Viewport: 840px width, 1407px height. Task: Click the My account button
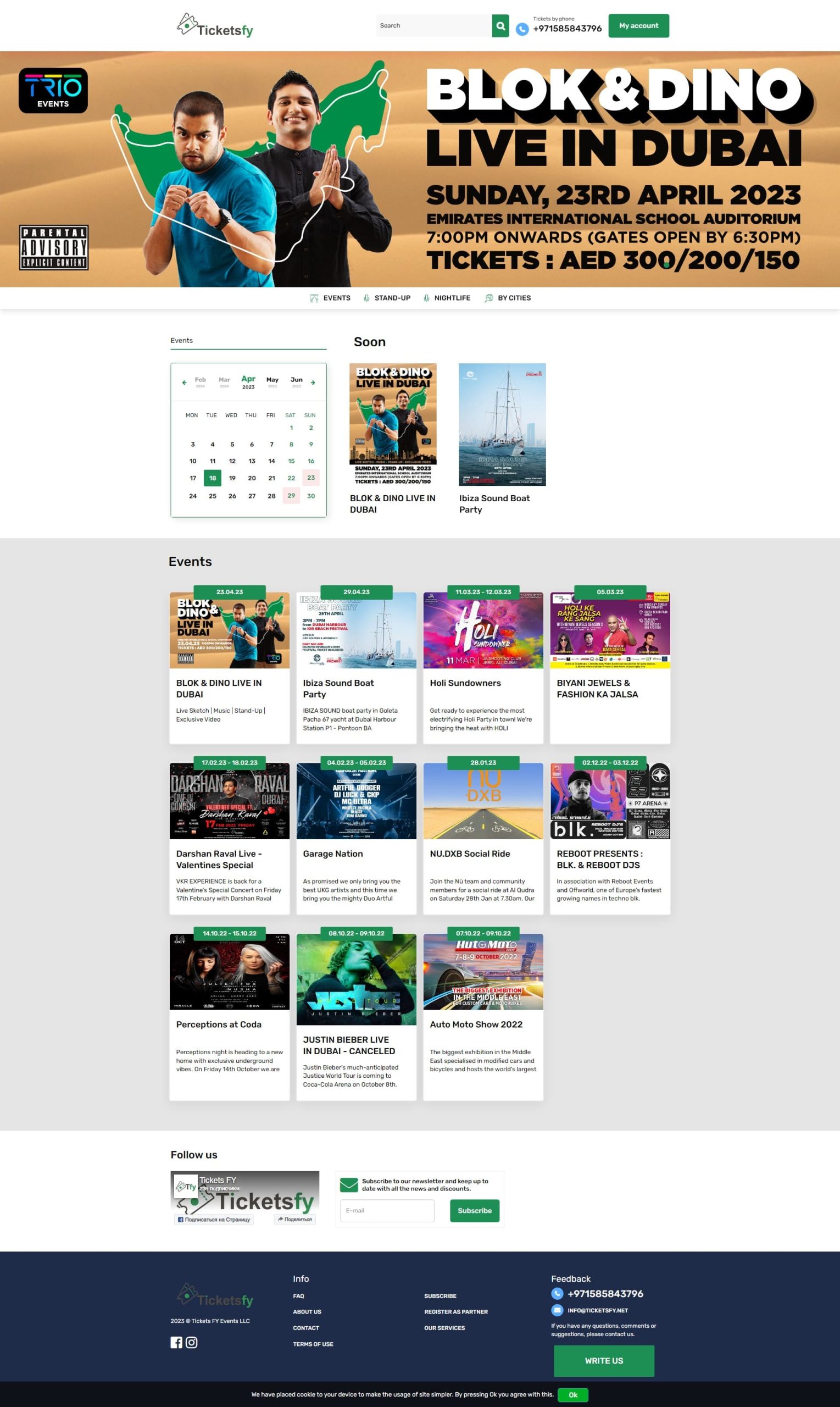click(x=638, y=26)
